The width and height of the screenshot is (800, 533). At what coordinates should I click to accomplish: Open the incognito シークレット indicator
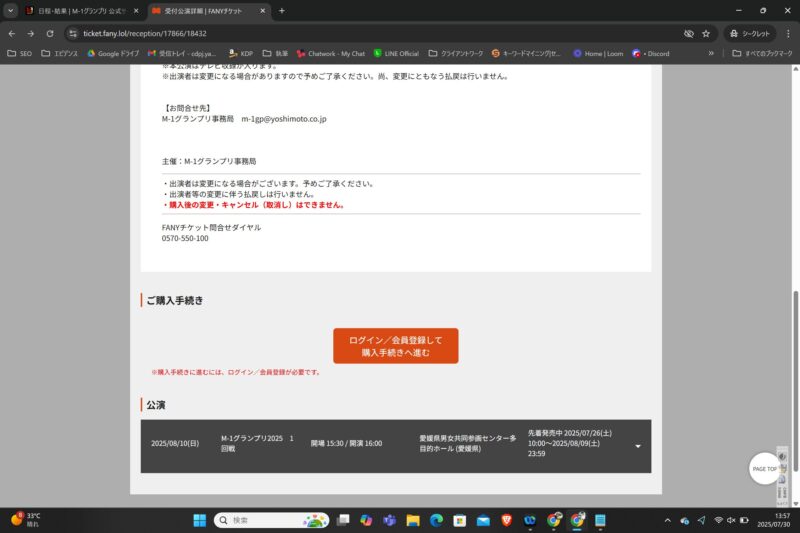click(x=749, y=34)
